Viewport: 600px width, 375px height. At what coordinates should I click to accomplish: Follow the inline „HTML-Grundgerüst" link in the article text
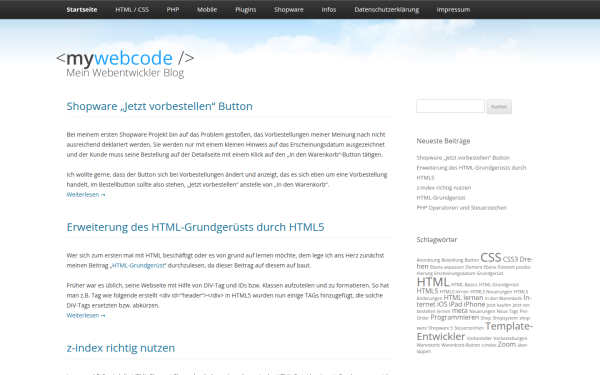[x=138, y=265]
